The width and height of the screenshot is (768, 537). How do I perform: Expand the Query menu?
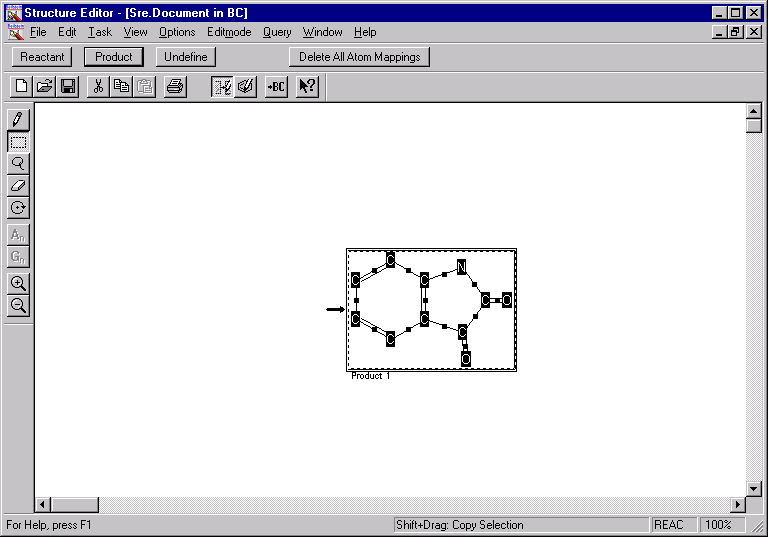(x=277, y=32)
